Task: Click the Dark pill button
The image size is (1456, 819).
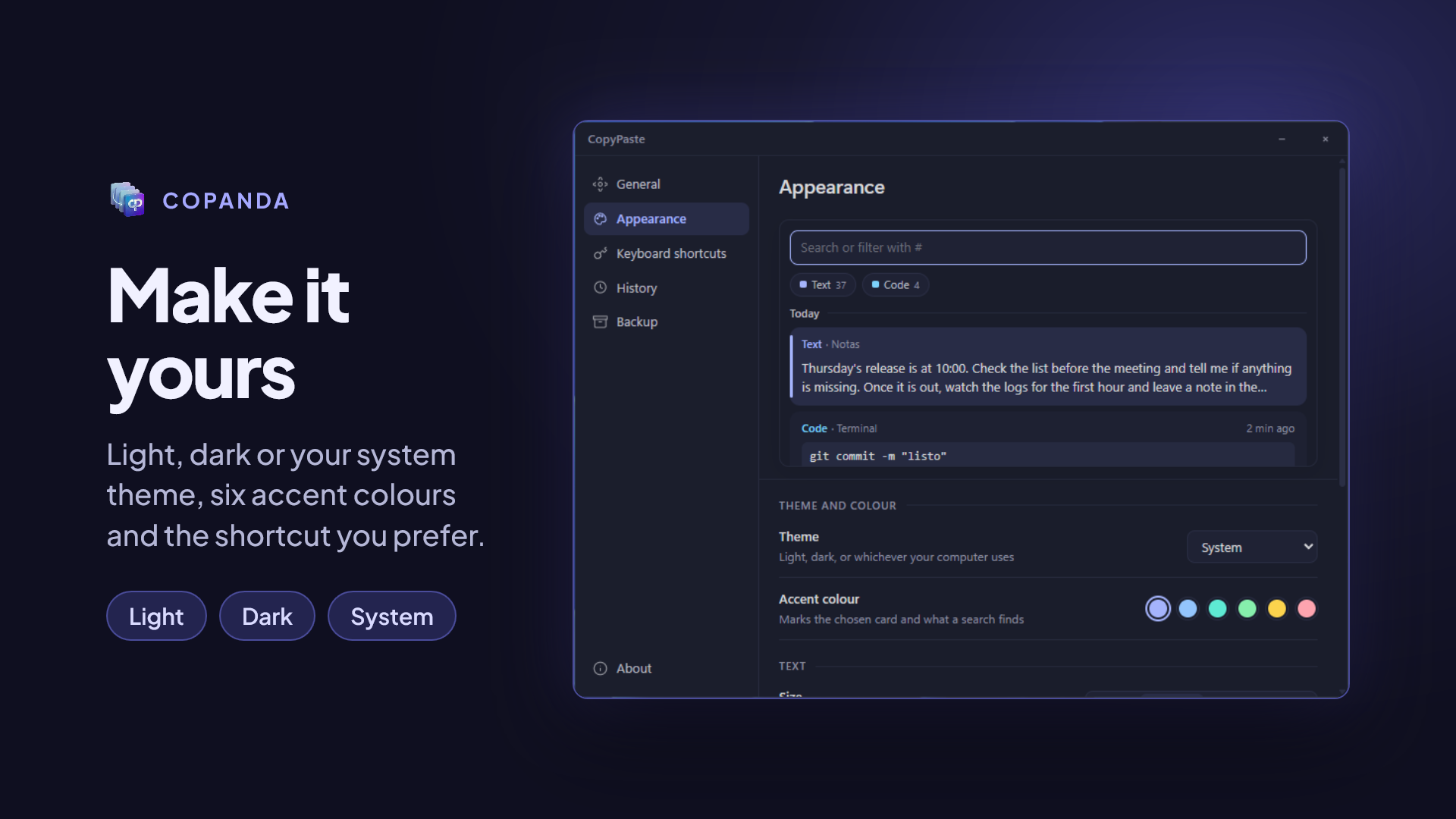Action: 267,616
